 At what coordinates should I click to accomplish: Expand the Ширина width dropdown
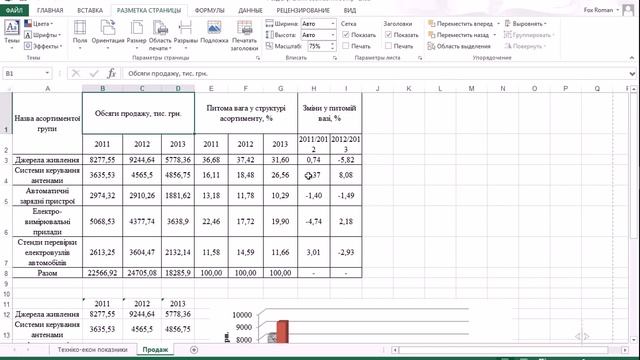click(333, 24)
